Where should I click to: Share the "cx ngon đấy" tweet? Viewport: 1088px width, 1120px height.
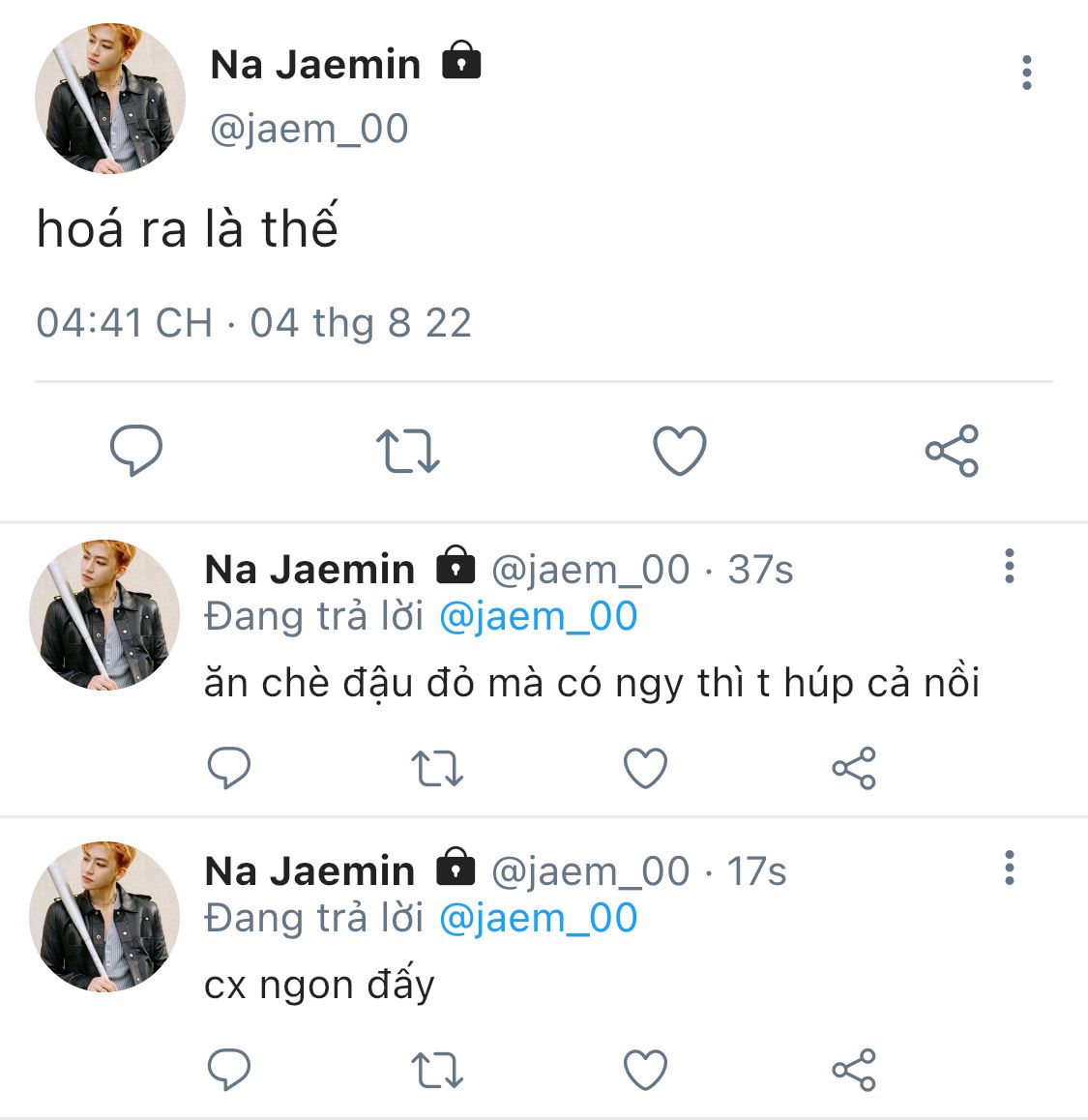click(853, 1070)
